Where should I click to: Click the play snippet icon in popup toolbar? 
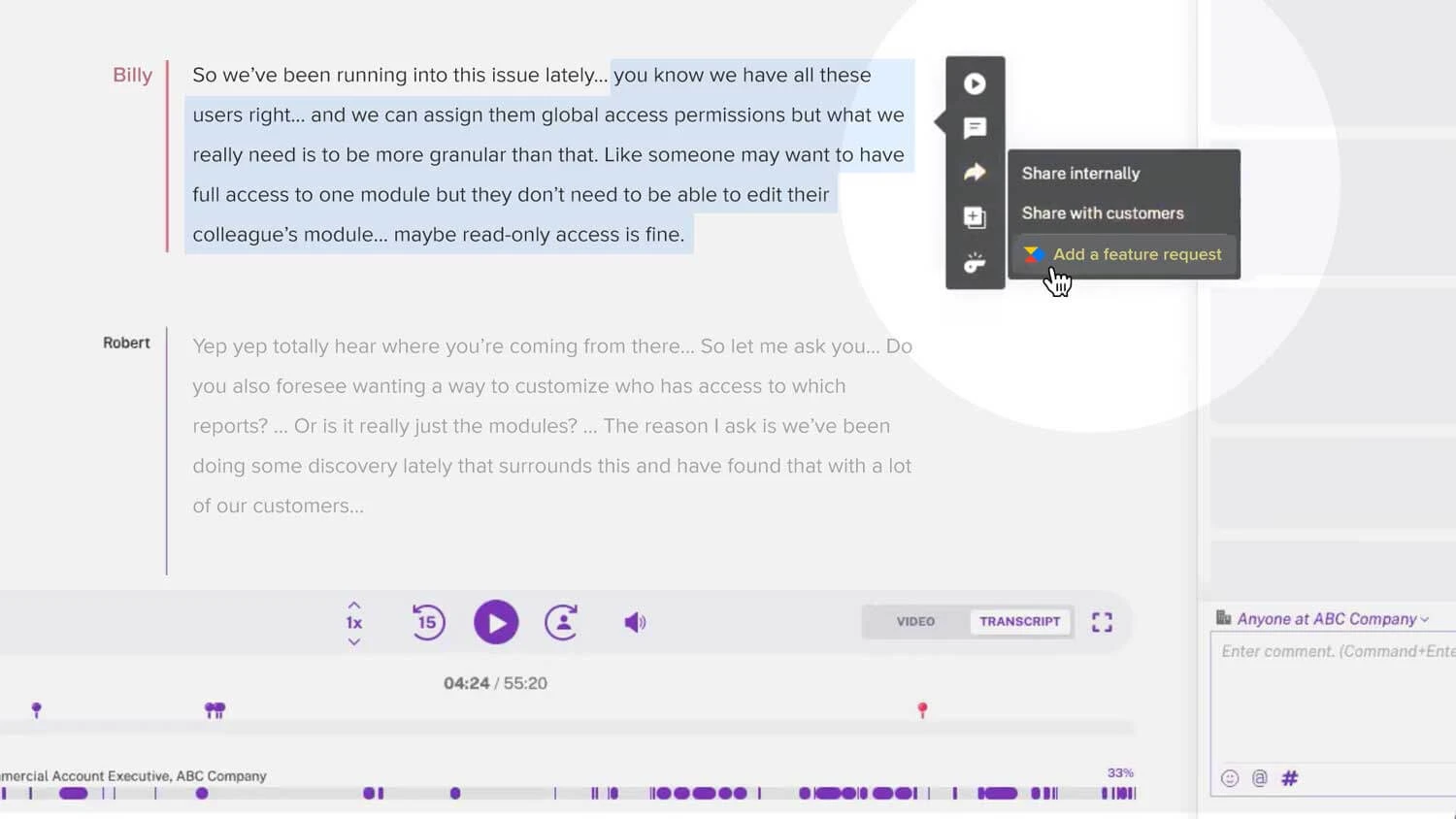pyautogui.click(x=975, y=84)
